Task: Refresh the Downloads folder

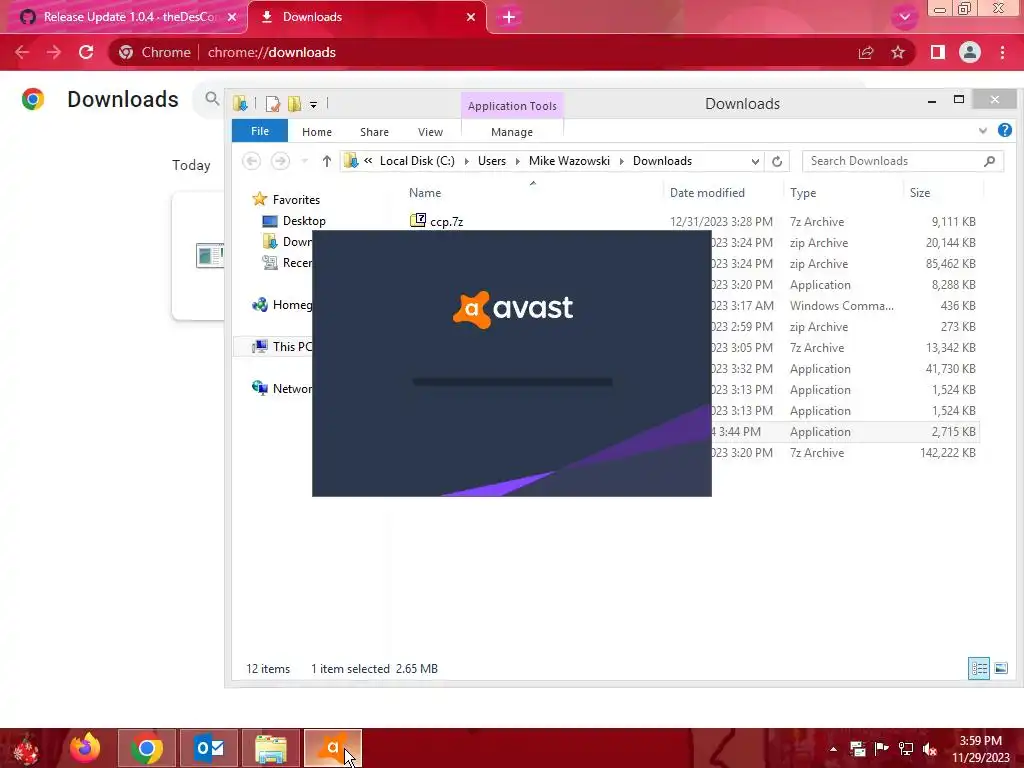Action: click(x=777, y=161)
